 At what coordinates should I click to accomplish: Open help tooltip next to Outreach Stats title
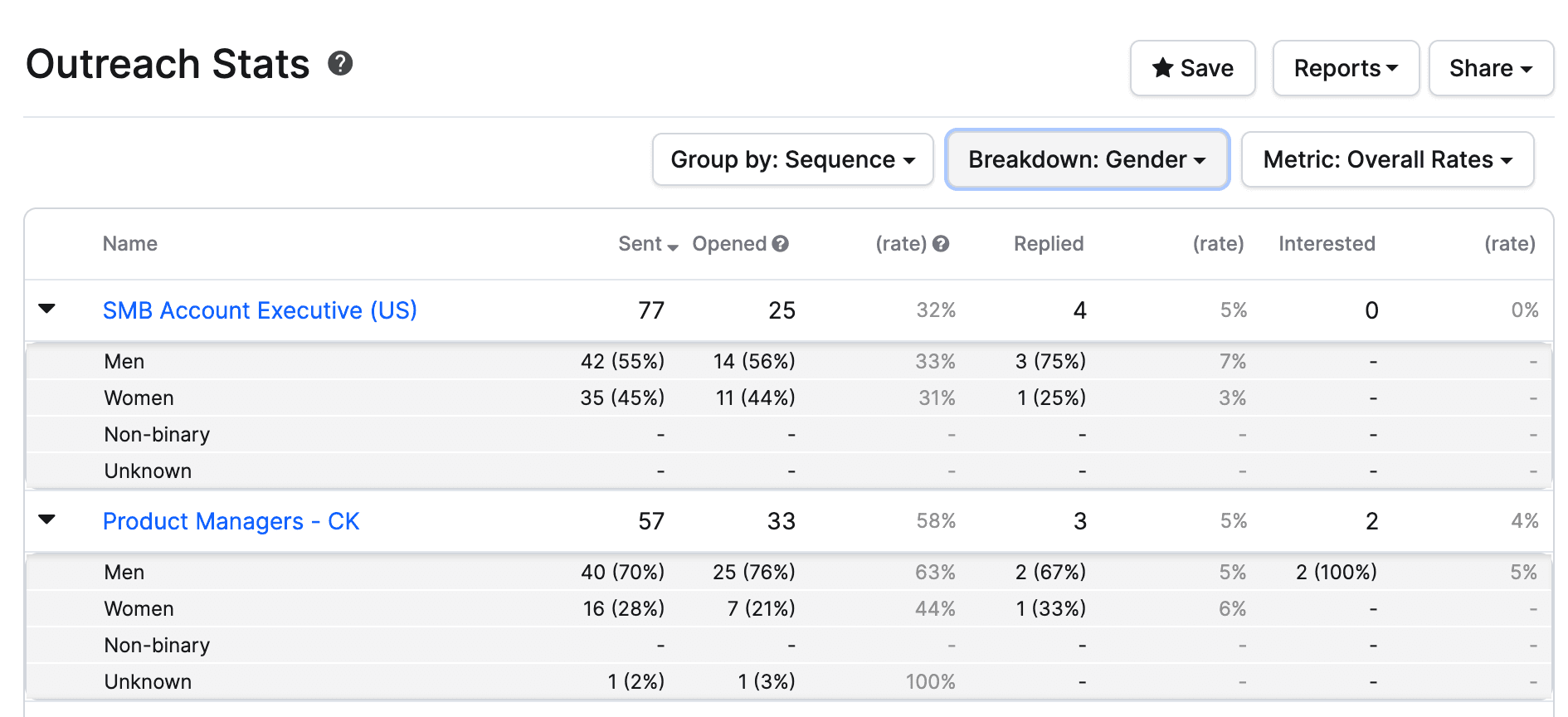pos(340,63)
